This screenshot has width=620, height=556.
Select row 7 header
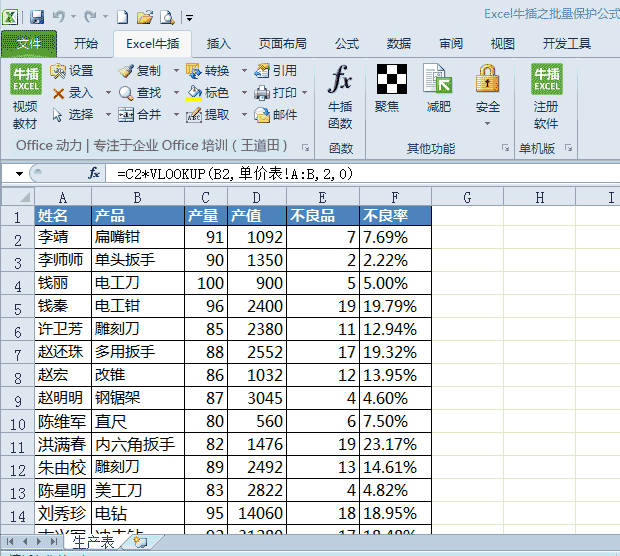coord(18,352)
